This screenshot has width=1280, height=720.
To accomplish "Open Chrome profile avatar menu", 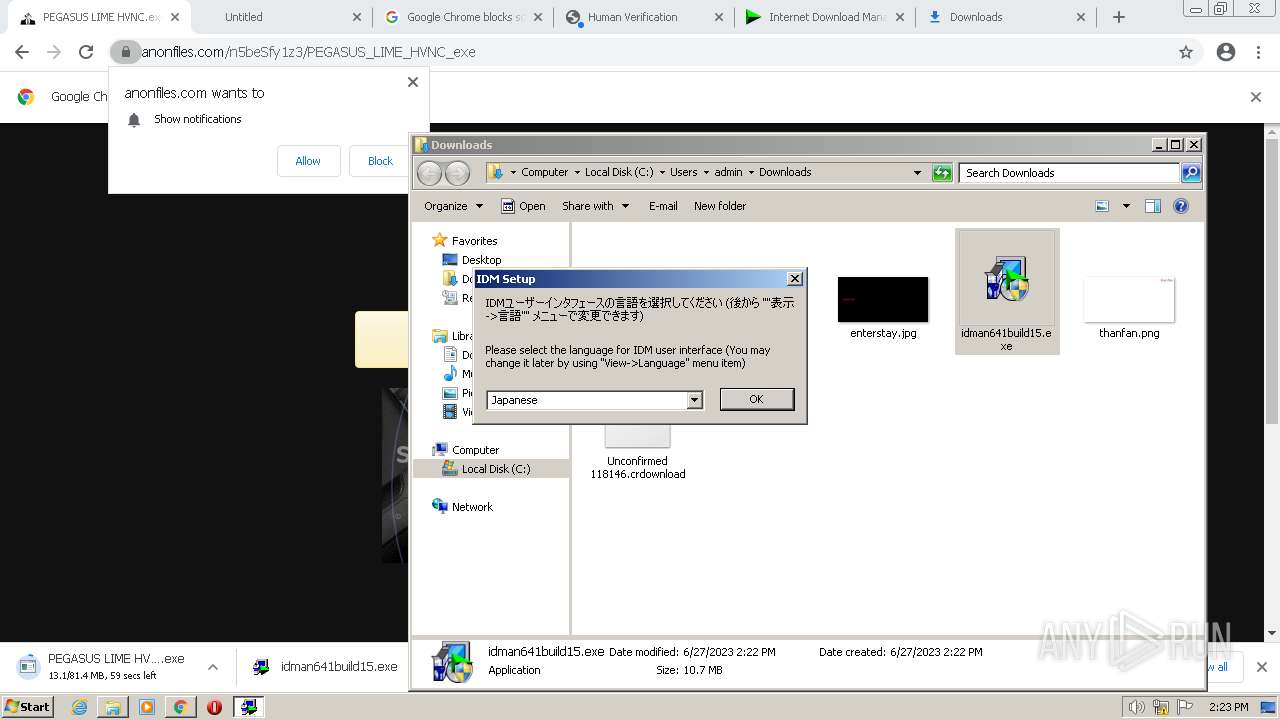I will [x=1226, y=52].
